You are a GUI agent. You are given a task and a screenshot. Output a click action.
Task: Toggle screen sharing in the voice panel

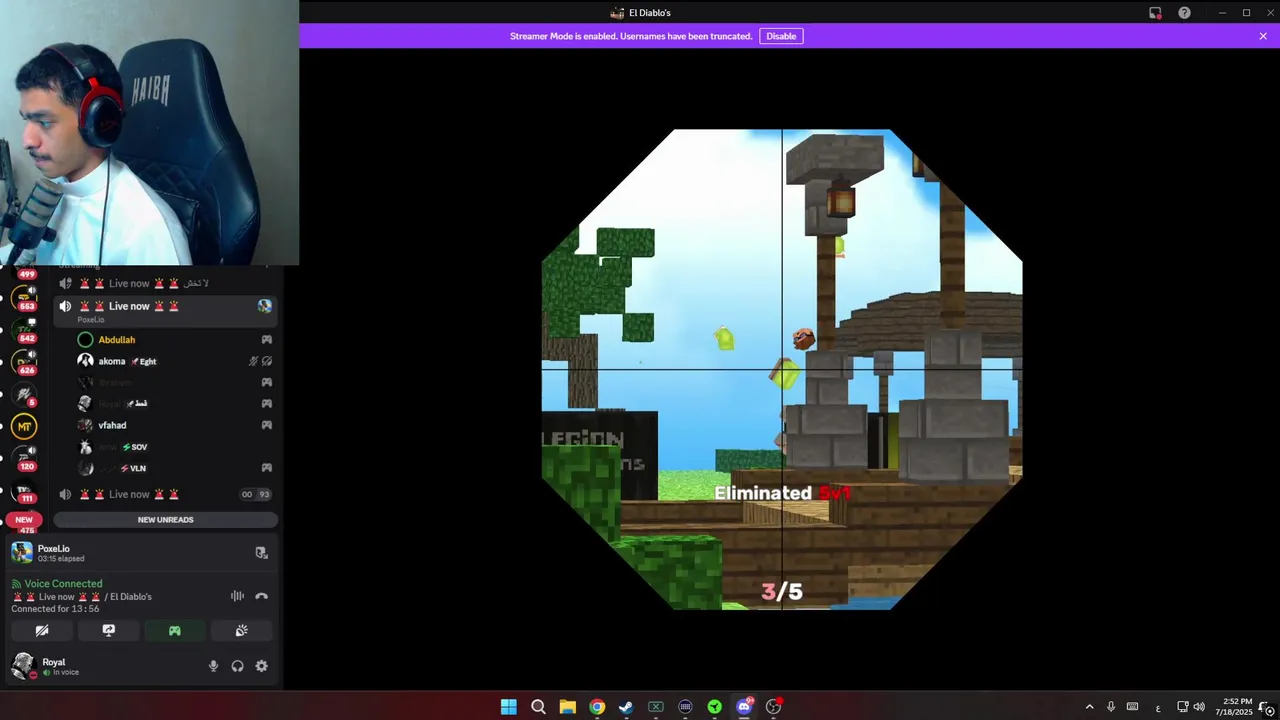click(109, 631)
